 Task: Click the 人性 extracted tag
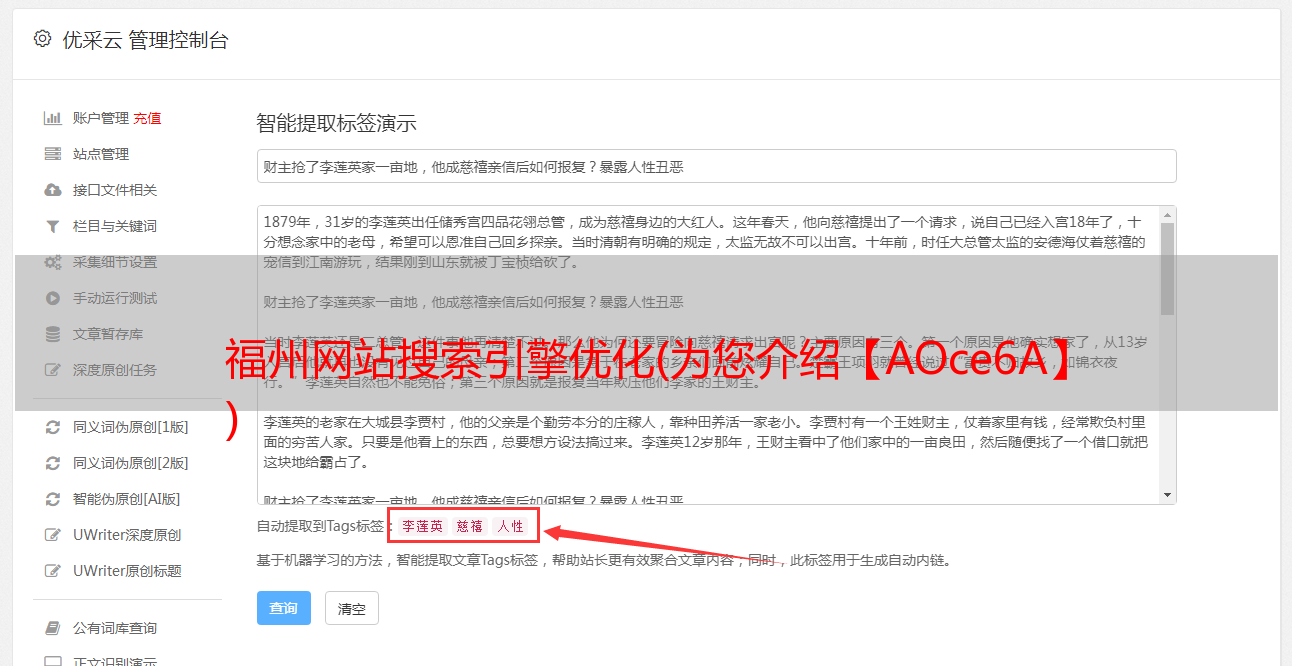click(511, 526)
